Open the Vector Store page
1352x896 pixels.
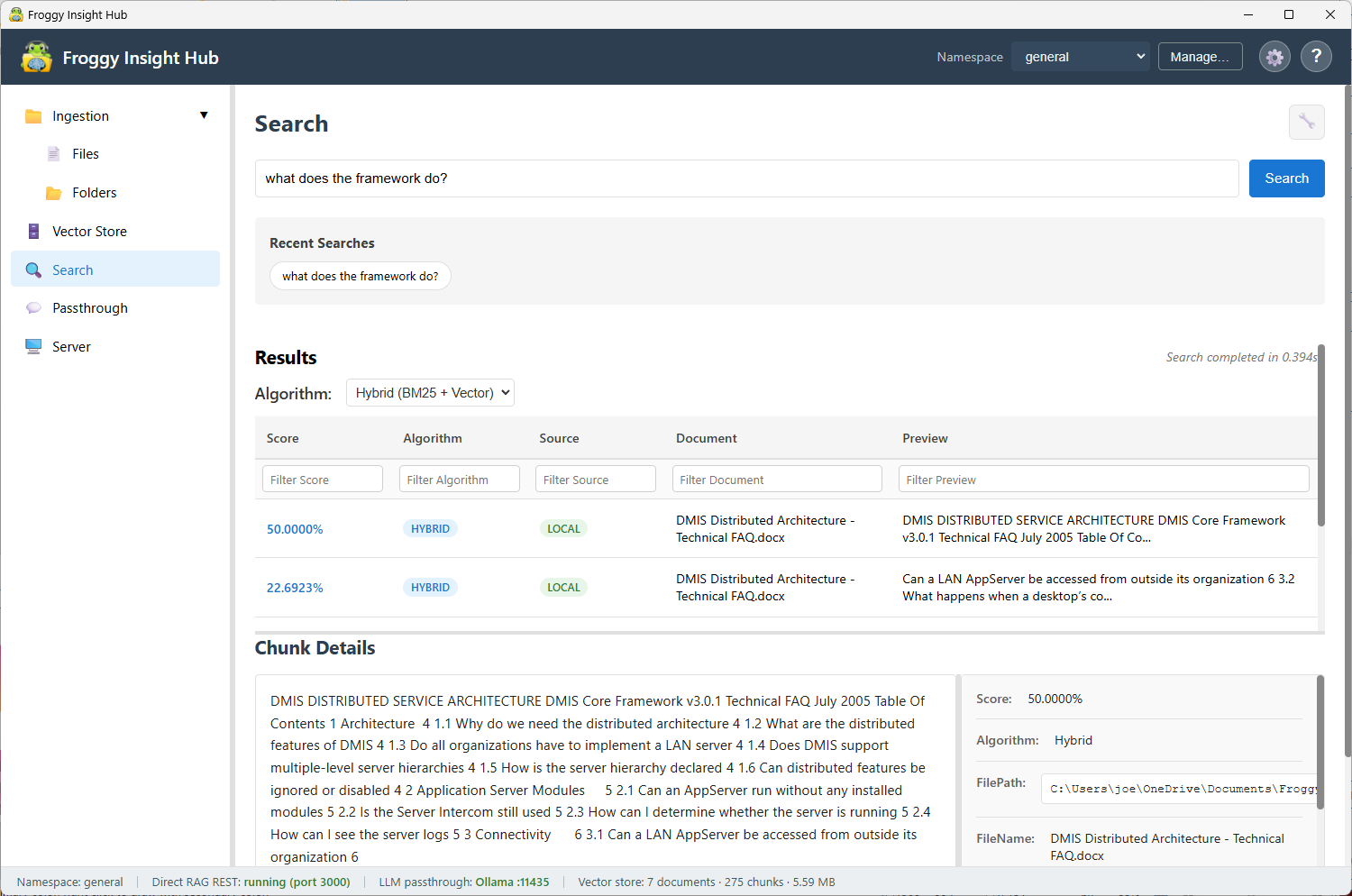[115, 232]
